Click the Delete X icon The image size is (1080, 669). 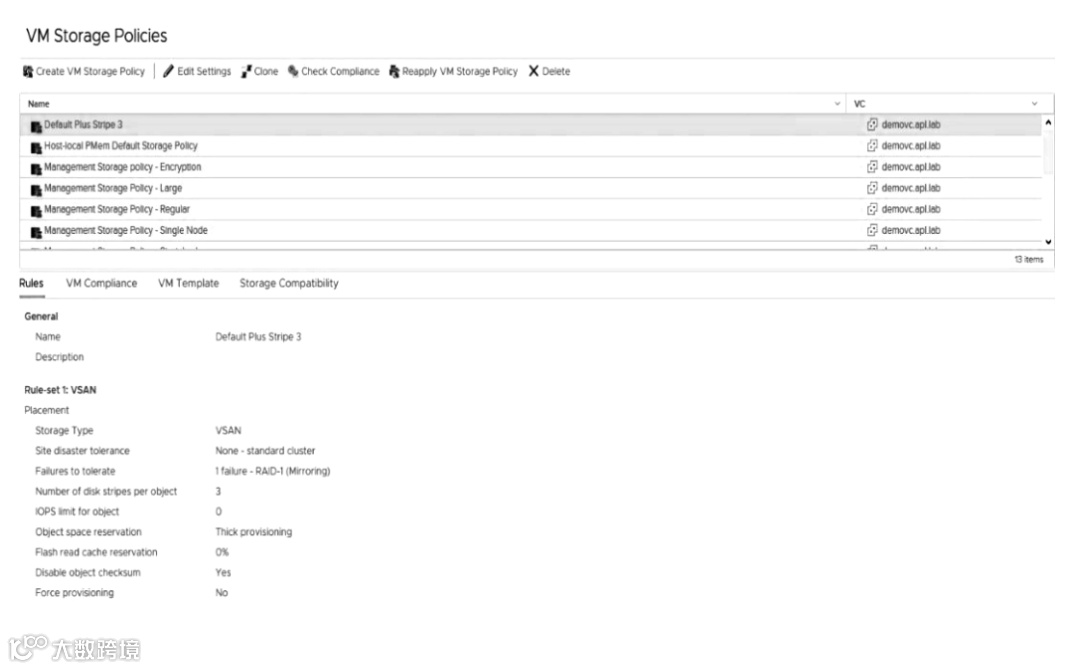point(533,71)
